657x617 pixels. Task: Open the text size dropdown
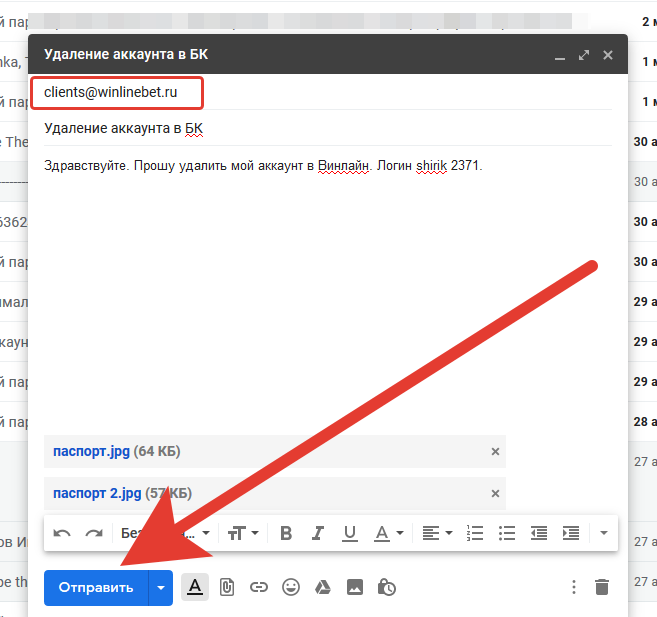(243, 533)
